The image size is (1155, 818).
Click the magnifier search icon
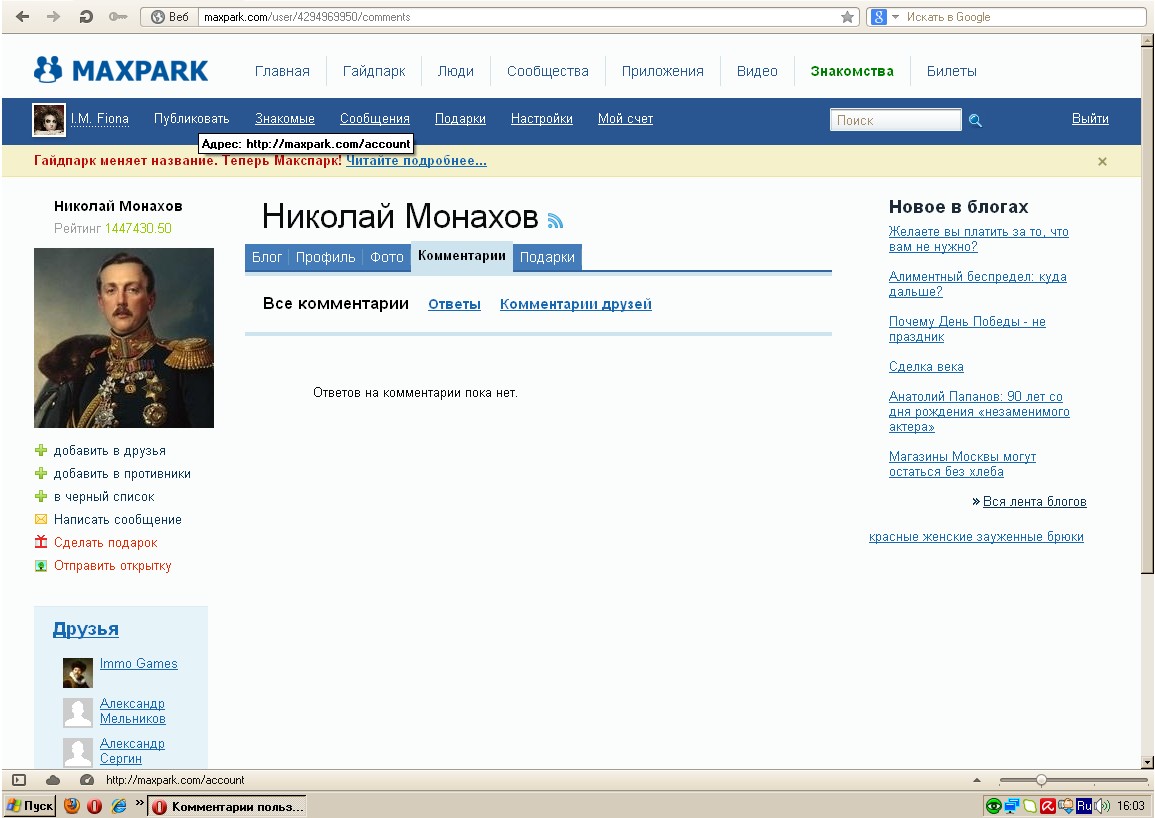tap(975, 120)
